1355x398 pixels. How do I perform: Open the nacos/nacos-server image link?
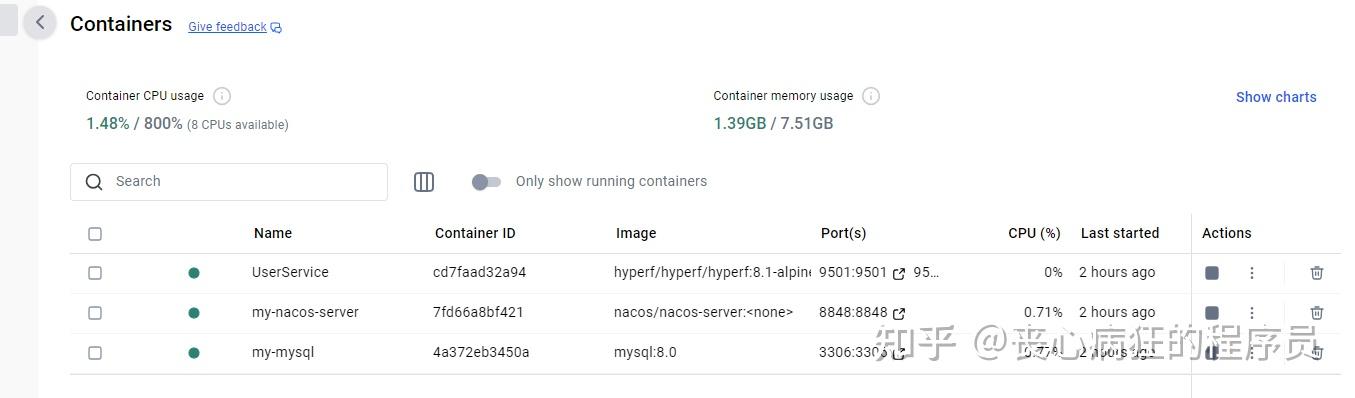[x=703, y=312]
